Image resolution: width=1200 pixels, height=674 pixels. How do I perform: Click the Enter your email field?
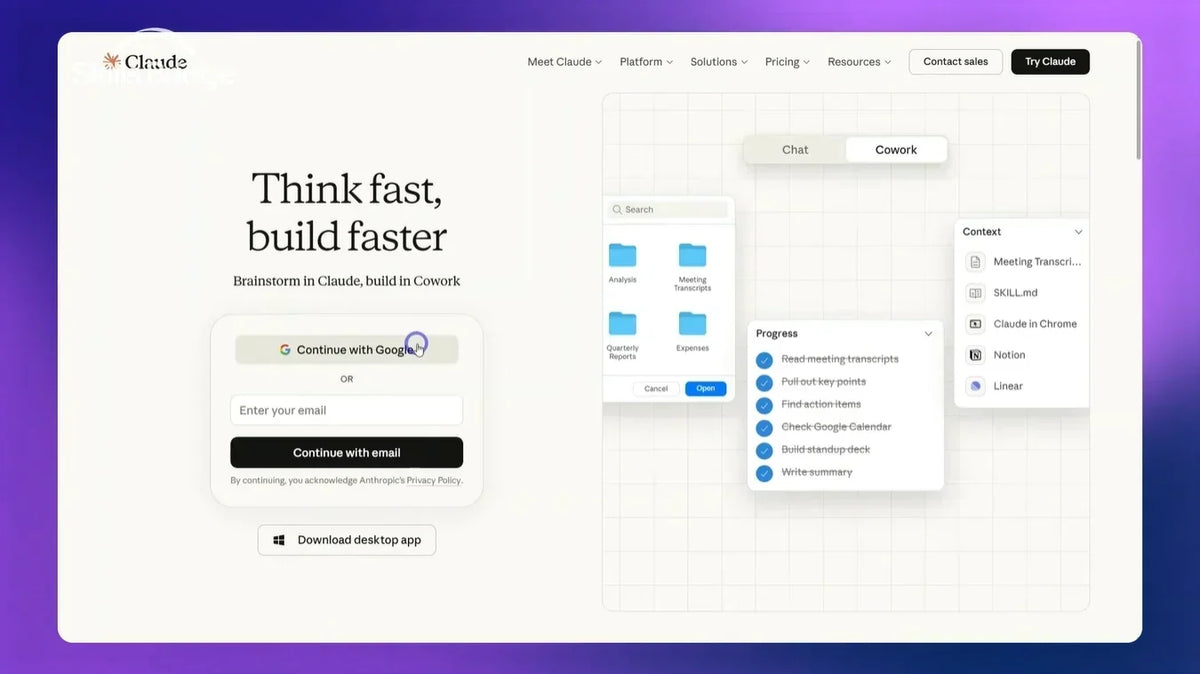tap(346, 410)
